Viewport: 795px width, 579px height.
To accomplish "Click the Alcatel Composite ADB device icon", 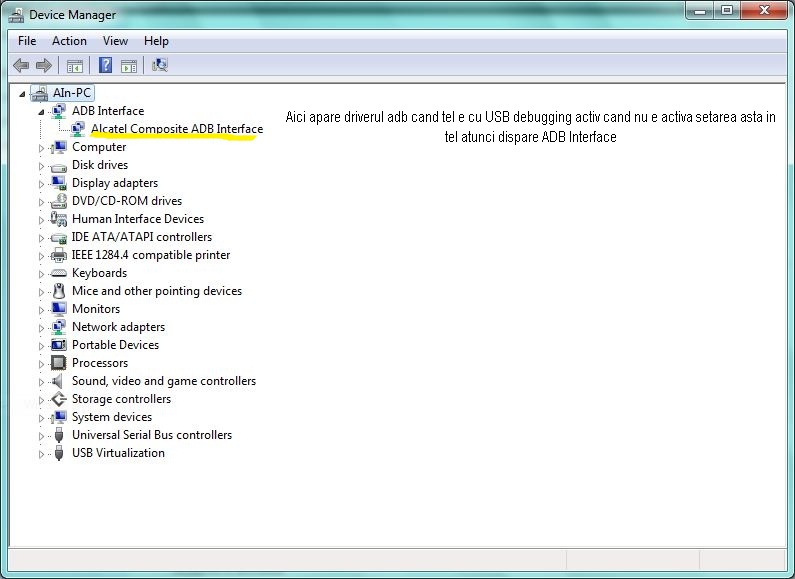I will pos(78,129).
